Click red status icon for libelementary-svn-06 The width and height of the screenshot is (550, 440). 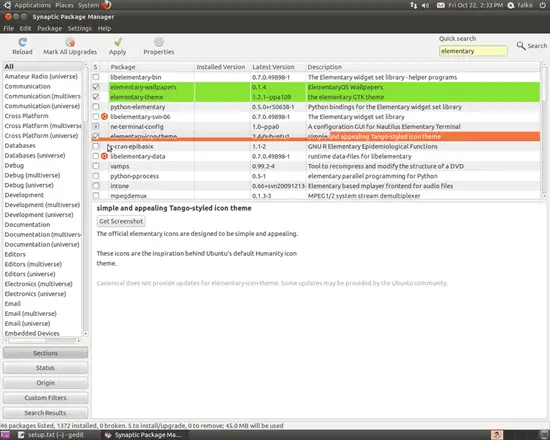104,116
